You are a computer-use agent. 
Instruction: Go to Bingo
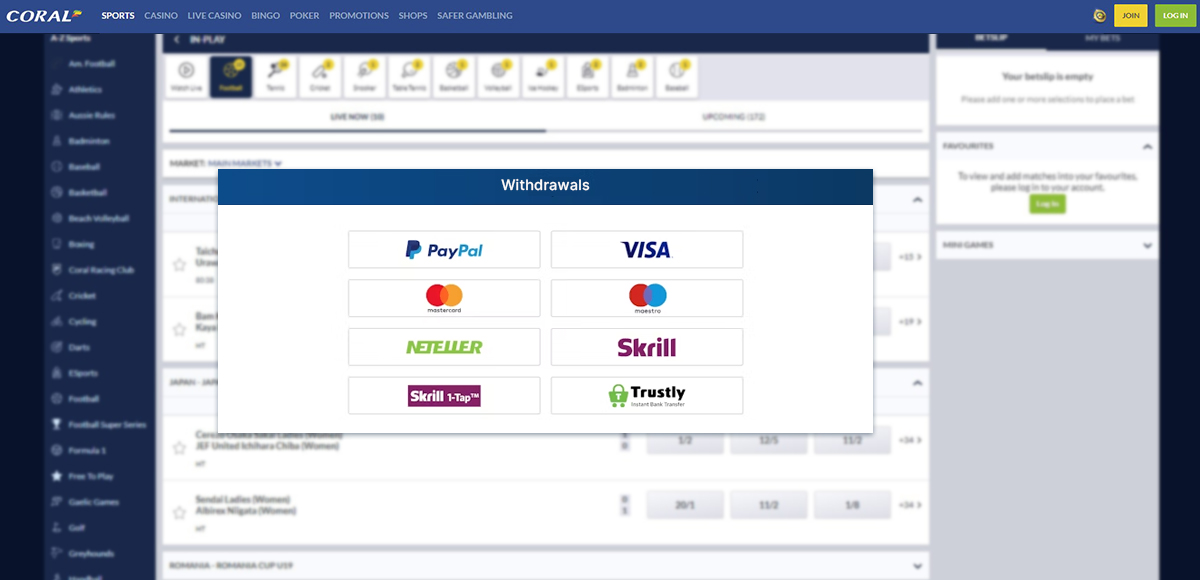coord(266,16)
